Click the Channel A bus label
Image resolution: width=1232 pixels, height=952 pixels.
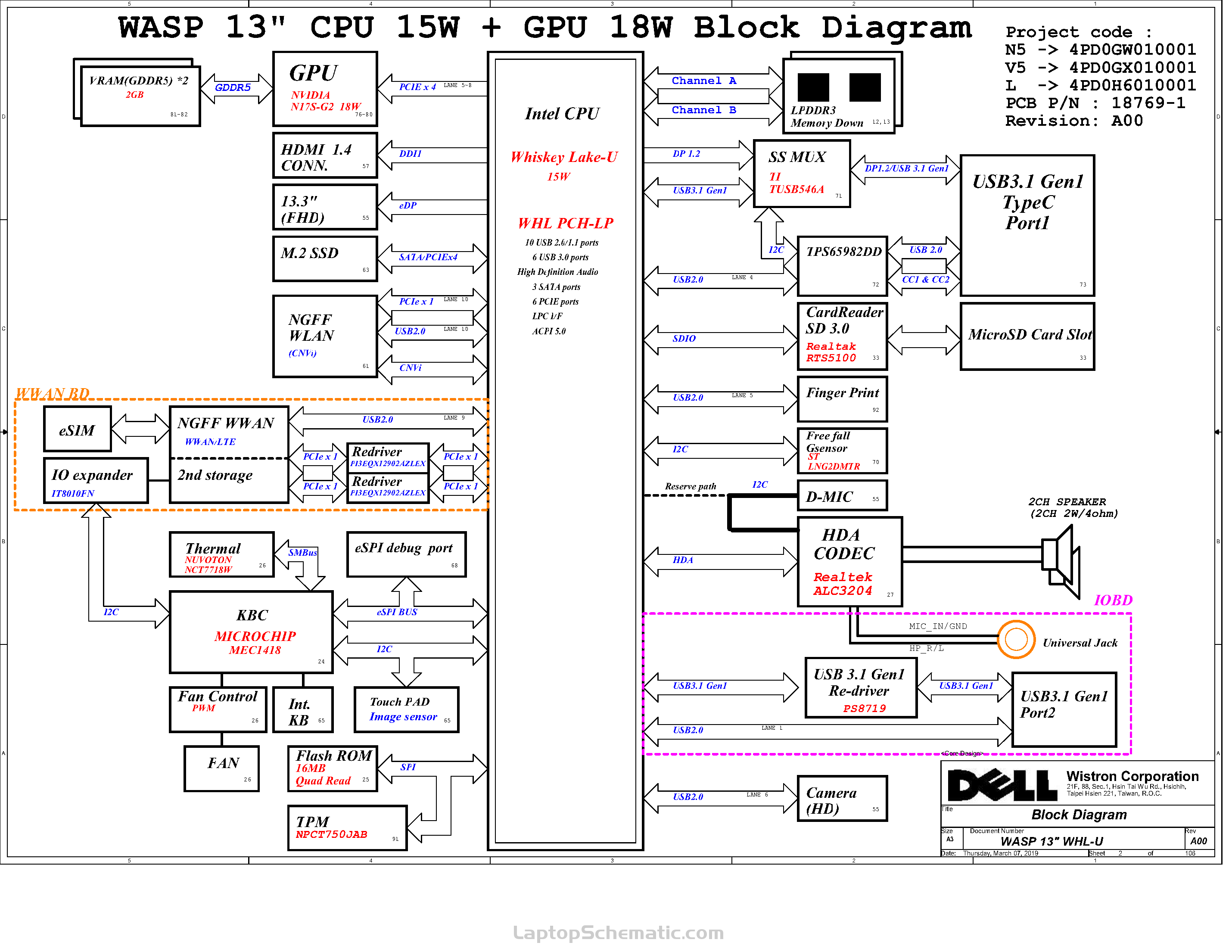(704, 81)
